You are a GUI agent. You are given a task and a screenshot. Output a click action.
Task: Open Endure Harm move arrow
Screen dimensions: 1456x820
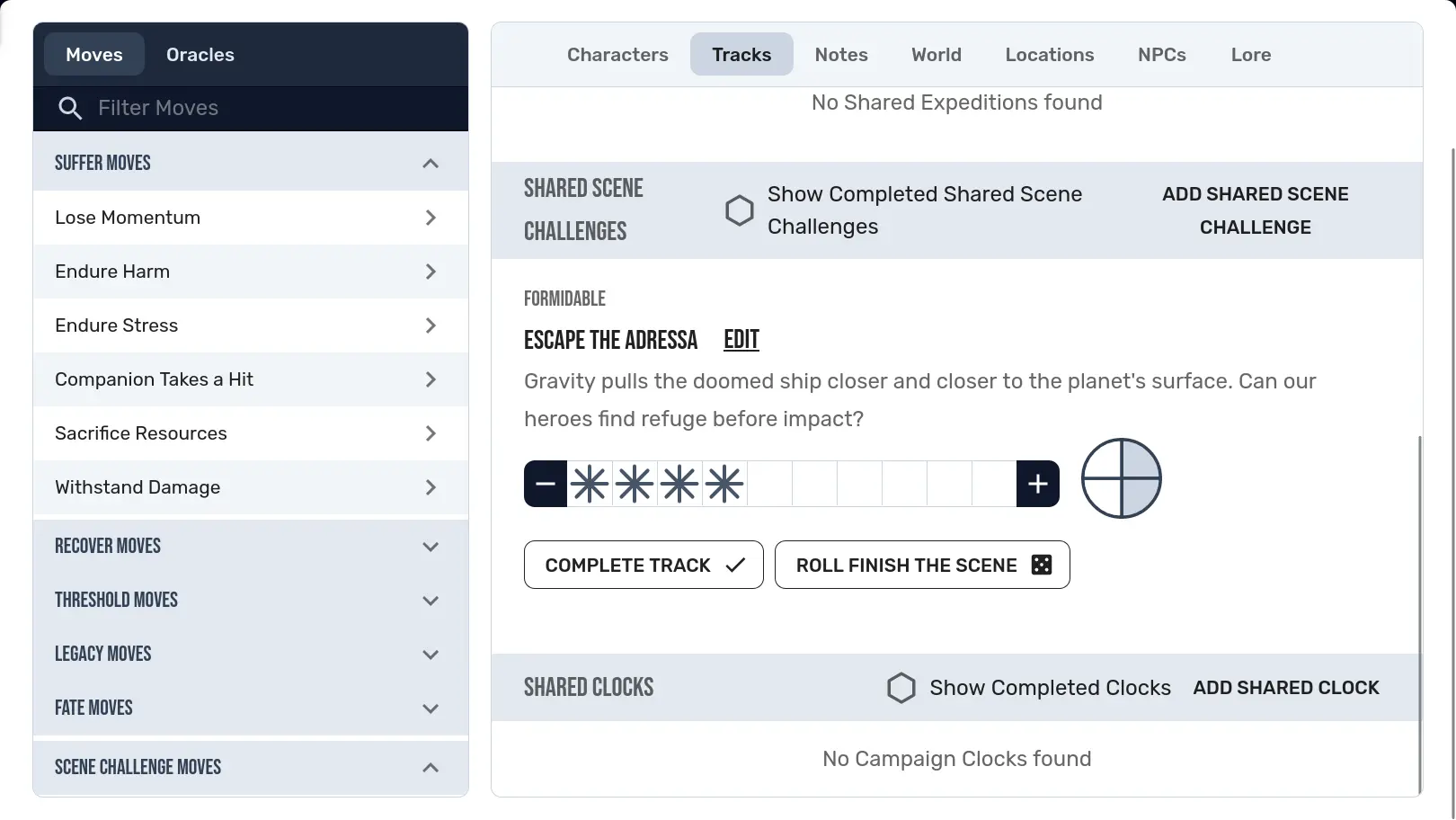click(x=431, y=272)
